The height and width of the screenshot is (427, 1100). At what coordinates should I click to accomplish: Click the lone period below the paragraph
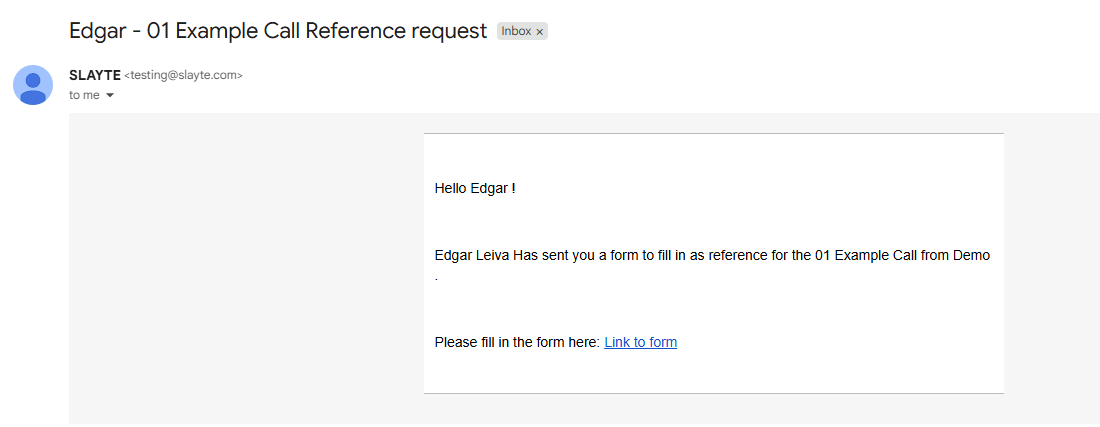(436, 280)
